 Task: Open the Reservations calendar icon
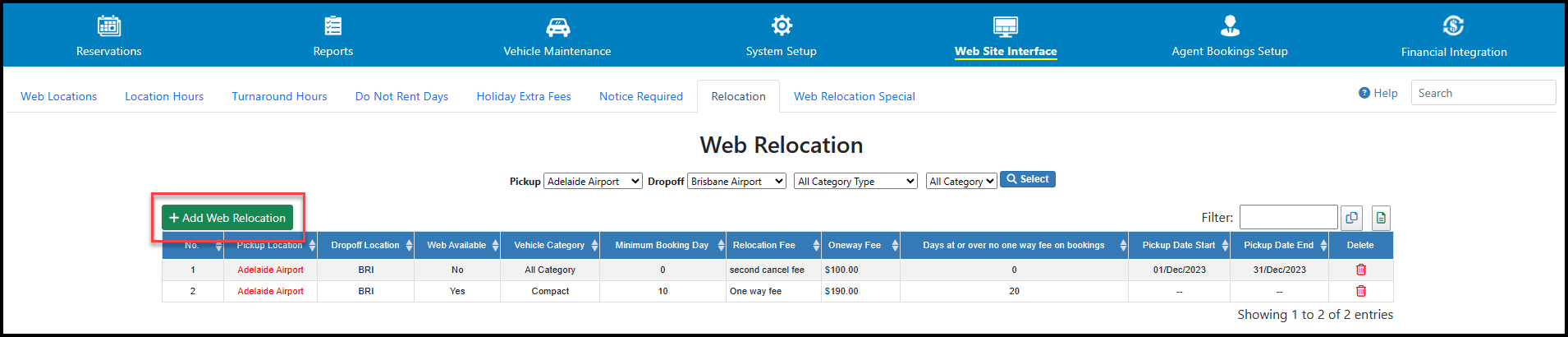pos(109,26)
